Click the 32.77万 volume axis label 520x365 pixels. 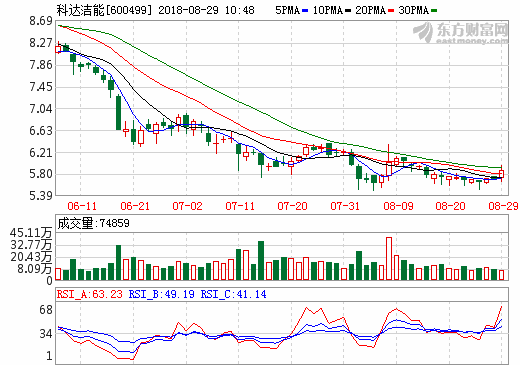(31, 245)
